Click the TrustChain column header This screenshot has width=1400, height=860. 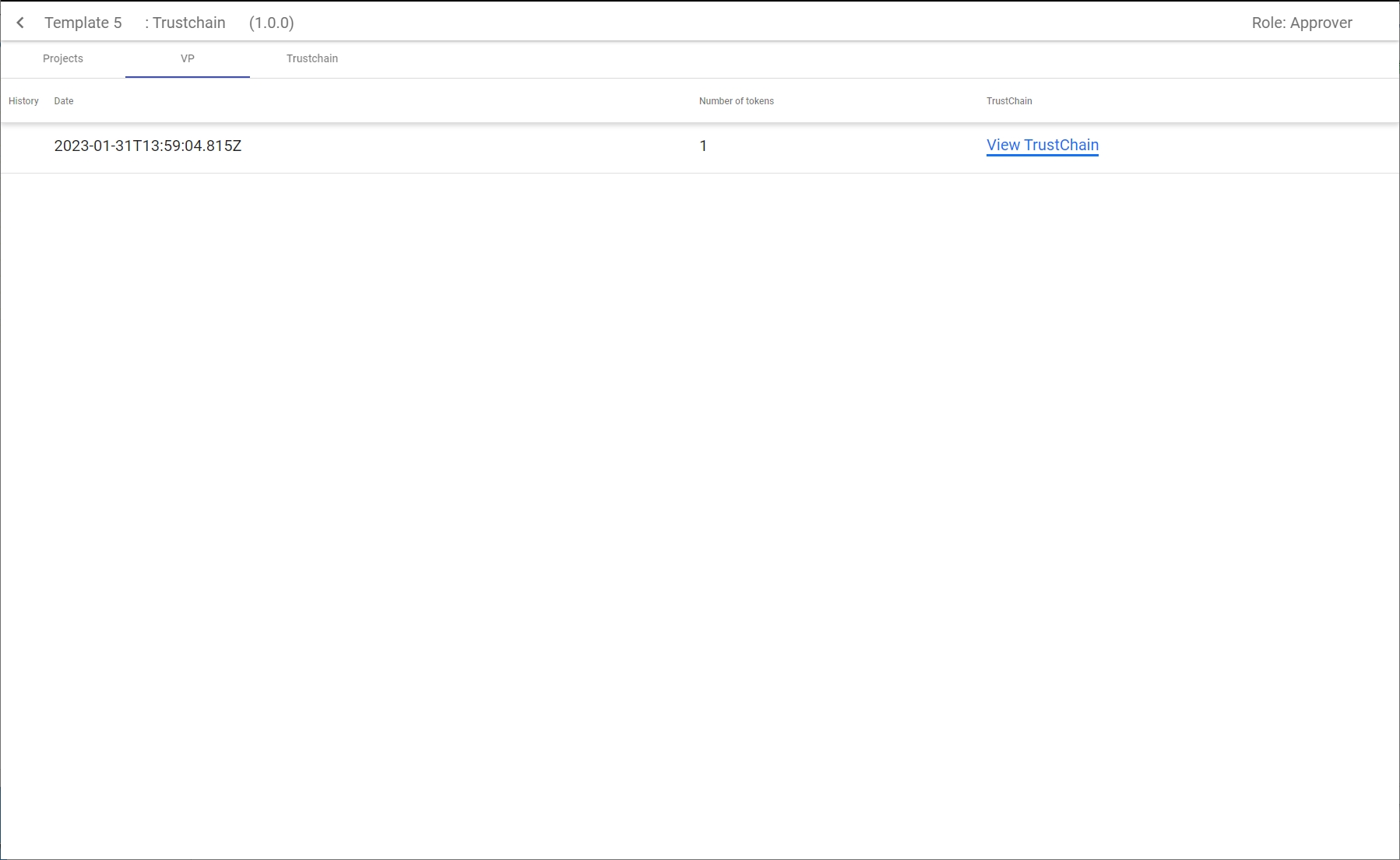pos(1009,101)
